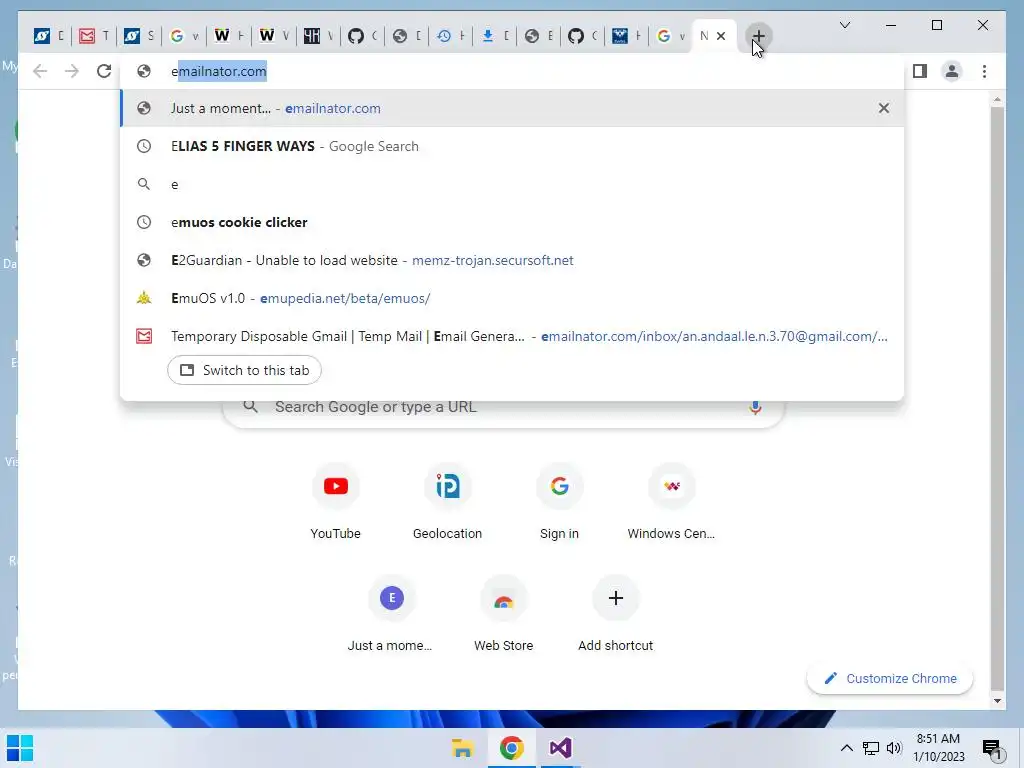
Task: Open the Chrome profile avatar
Action: [952, 71]
